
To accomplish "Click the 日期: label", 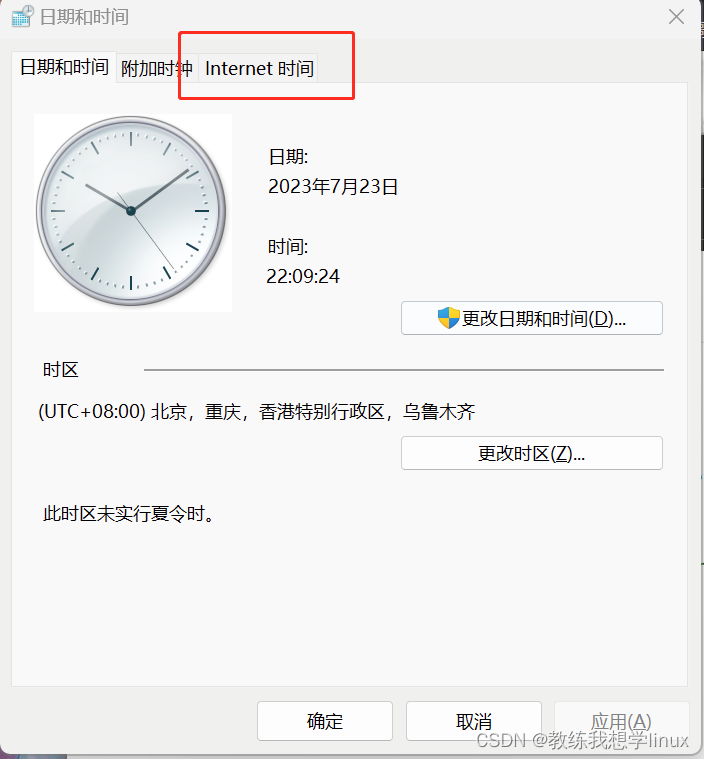I will (289, 156).
